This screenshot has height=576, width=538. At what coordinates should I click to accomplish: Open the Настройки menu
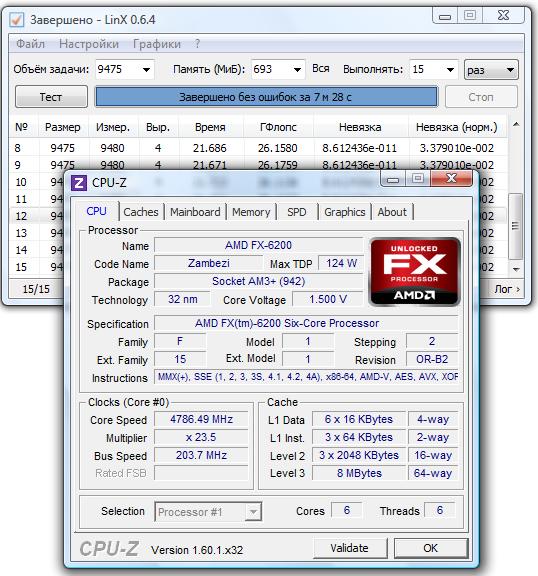(x=89, y=44)
